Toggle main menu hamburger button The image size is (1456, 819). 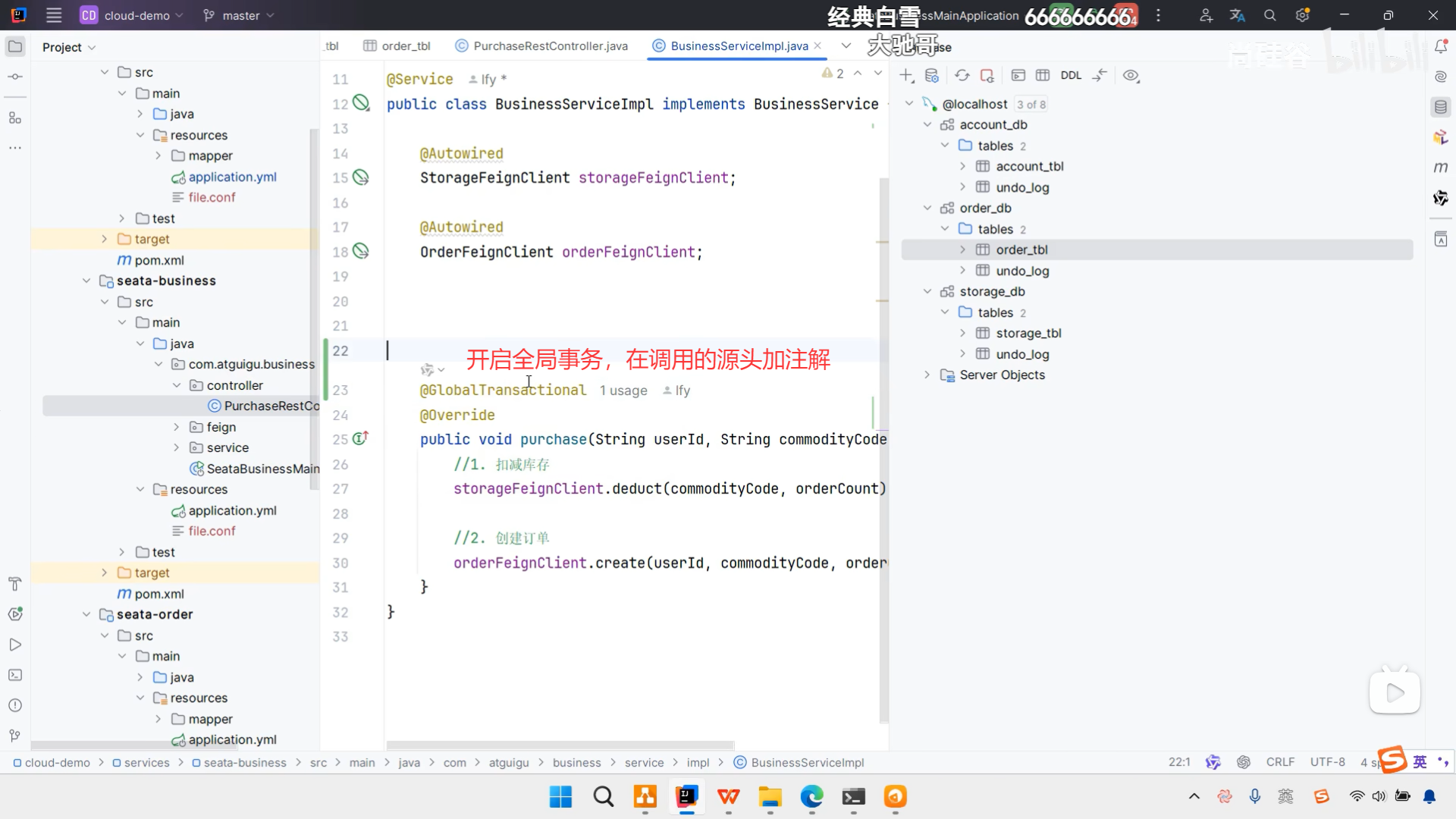point(53,15)
